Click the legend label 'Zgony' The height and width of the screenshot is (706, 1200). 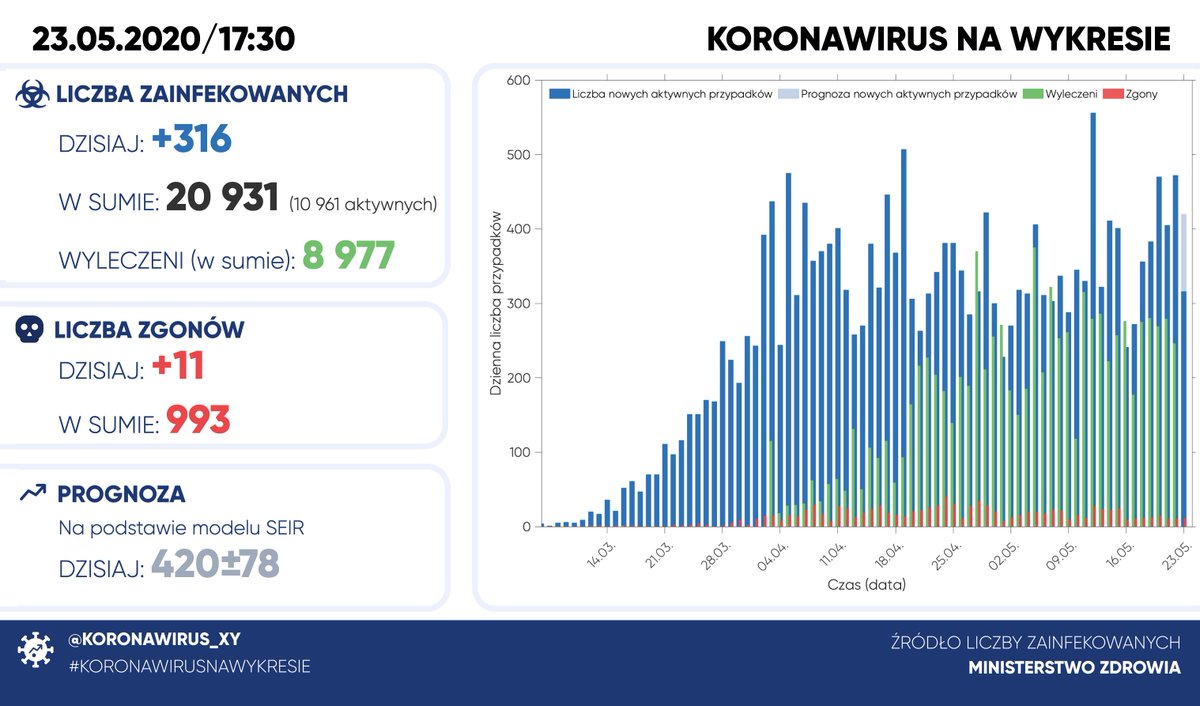[x=1142, y=94]
